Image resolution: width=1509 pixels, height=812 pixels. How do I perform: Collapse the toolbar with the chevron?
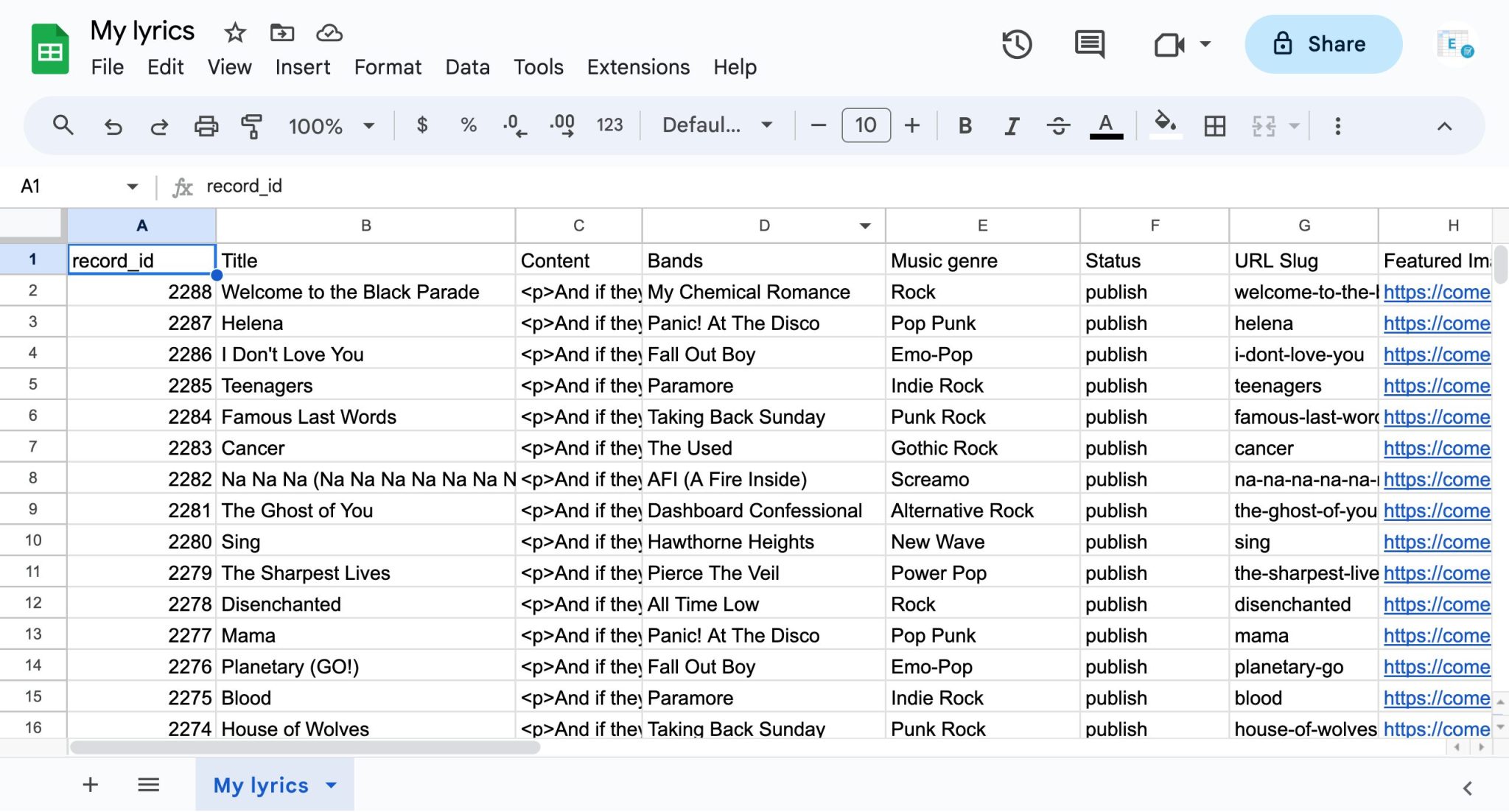(x=1443, y=125)
